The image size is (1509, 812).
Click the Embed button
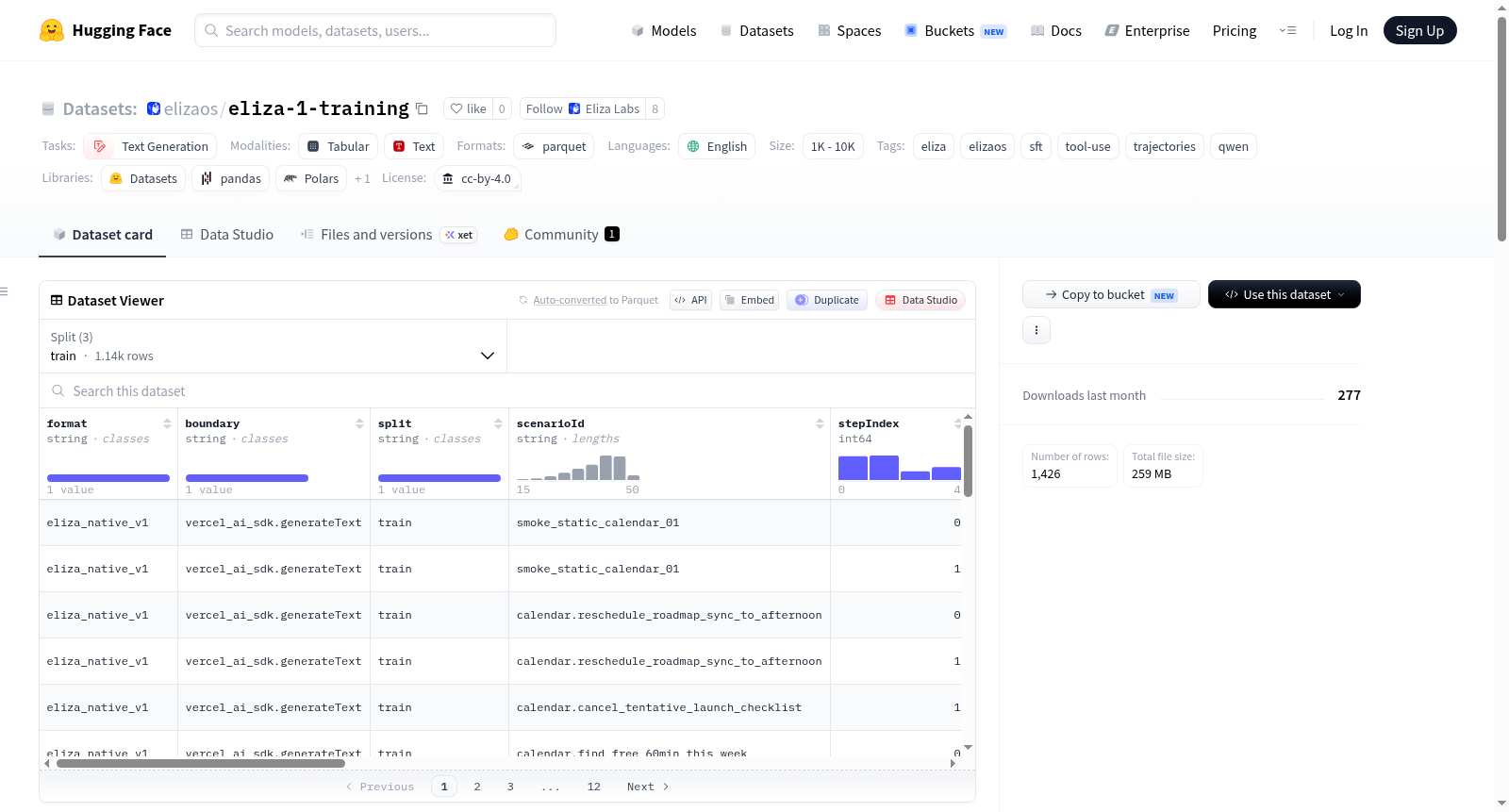[749, 300]
